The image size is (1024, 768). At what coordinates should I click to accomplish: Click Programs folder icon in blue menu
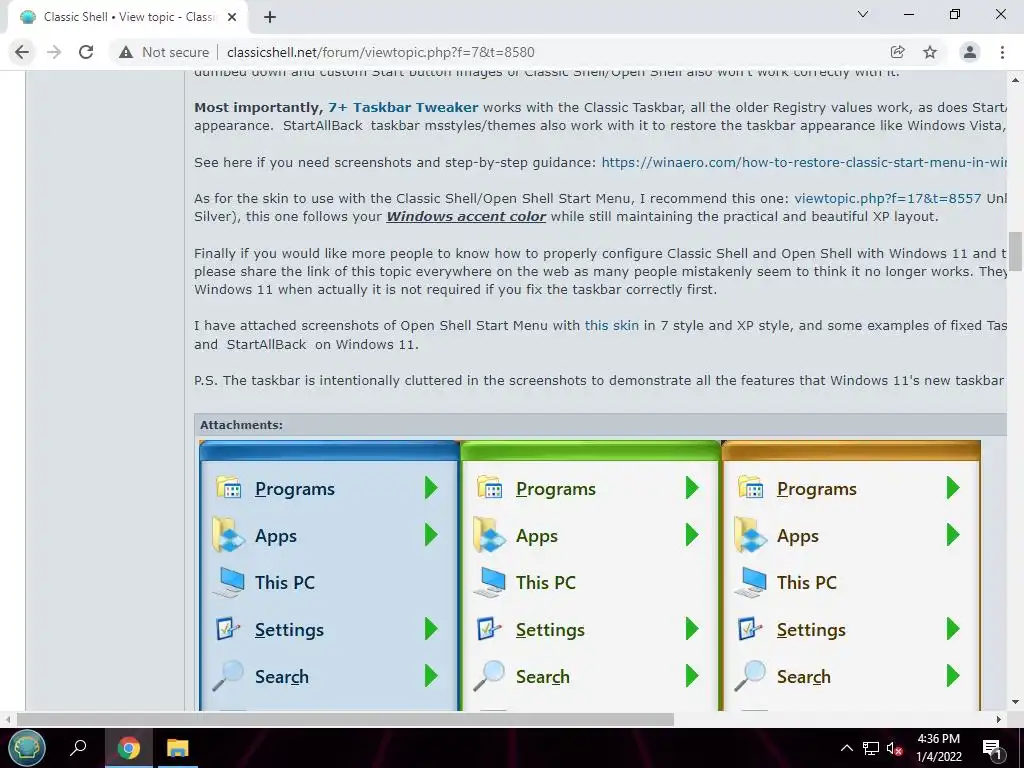tap(229, 488)
